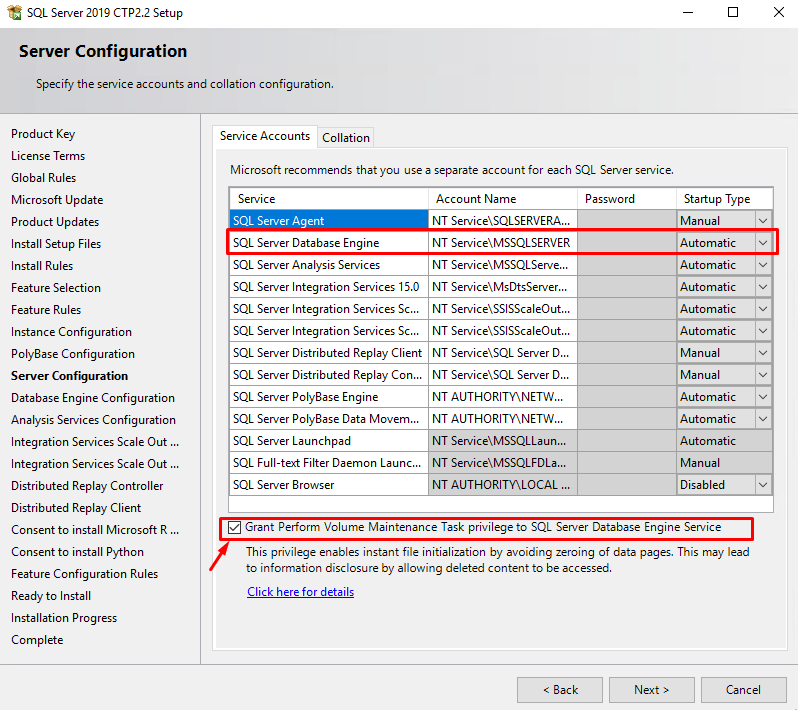This screenshot has height=710, width=798.
Task: Click Distributed Replay Controller step in sidebar
Action: pyautogui.click(x=87, y=486)
